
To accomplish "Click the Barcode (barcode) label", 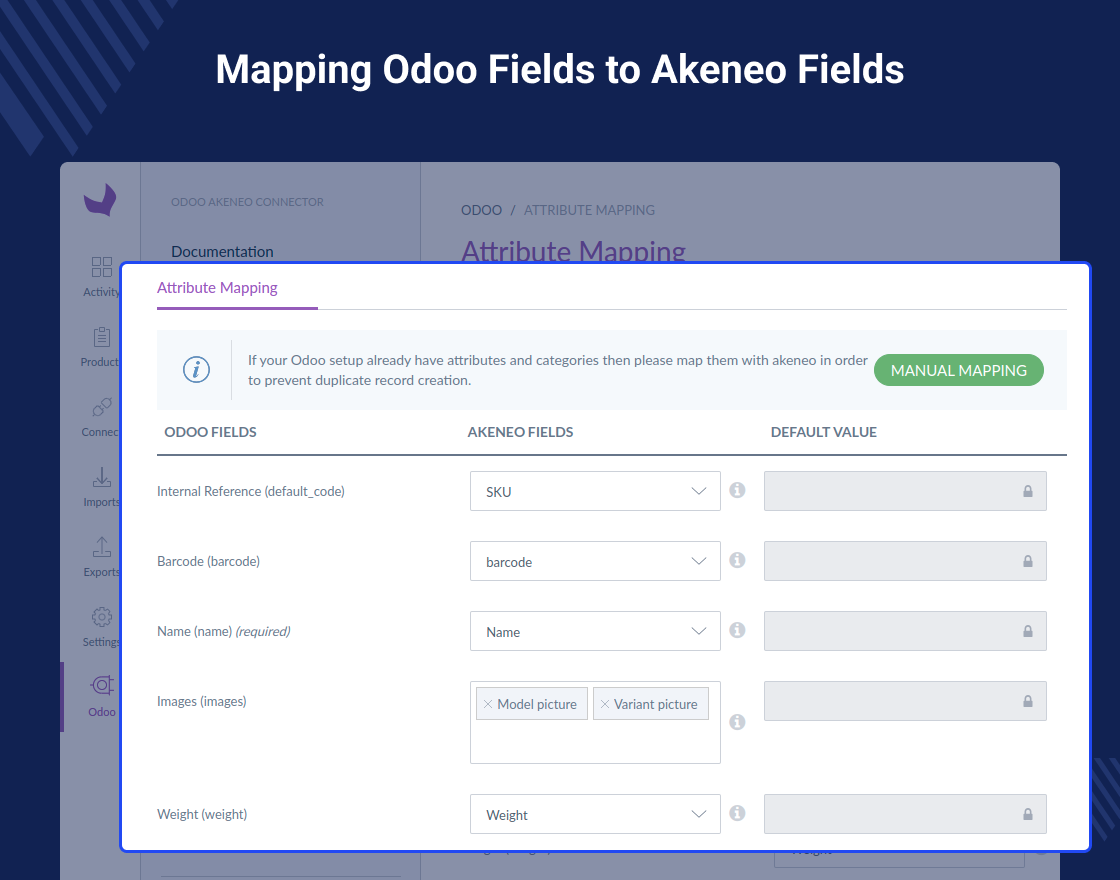I will coord(209,561).
